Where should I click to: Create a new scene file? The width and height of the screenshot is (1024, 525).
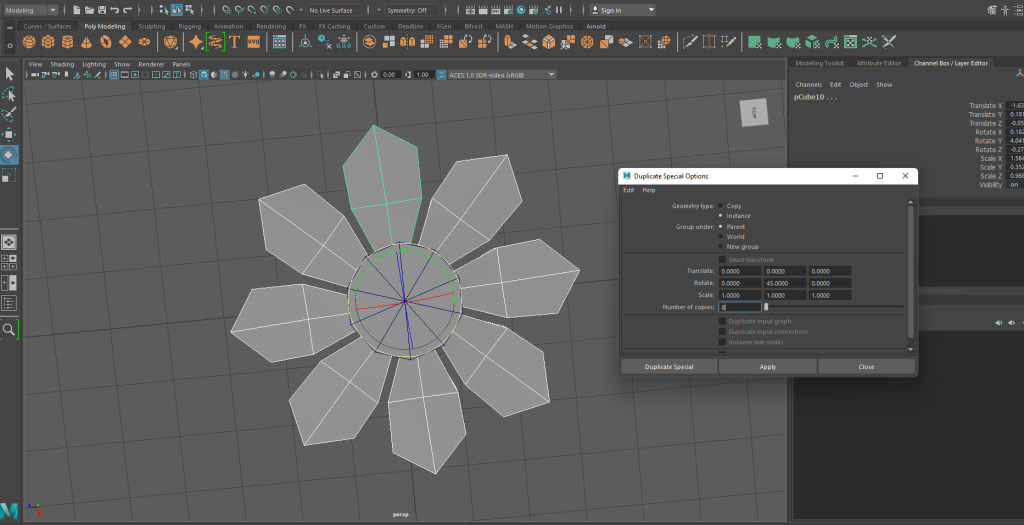(x=76, y=10)
